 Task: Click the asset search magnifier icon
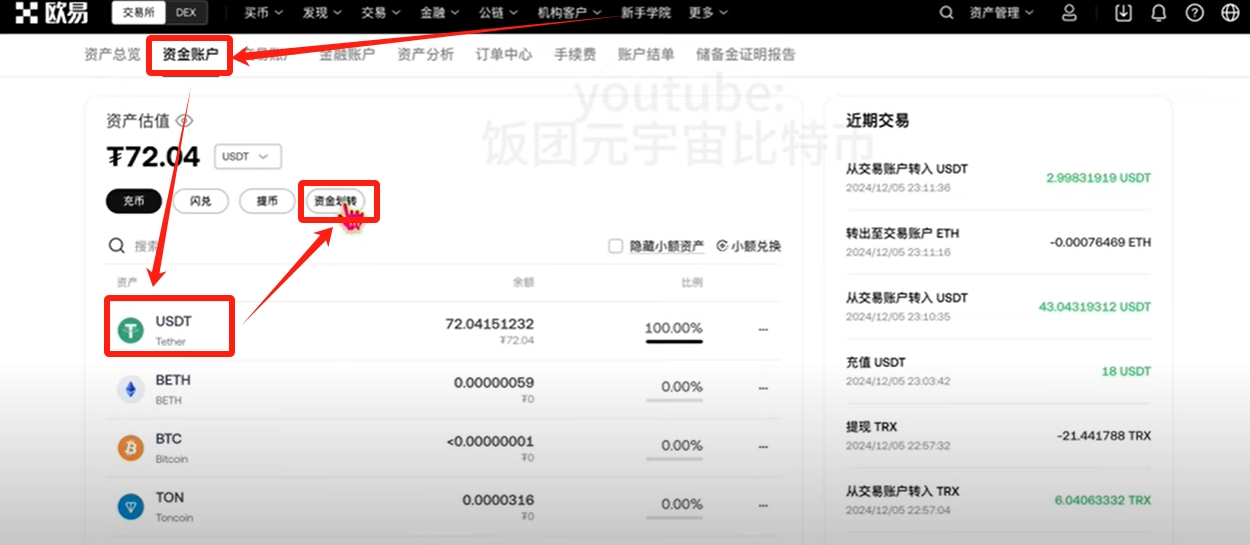[x=117, y=246]
